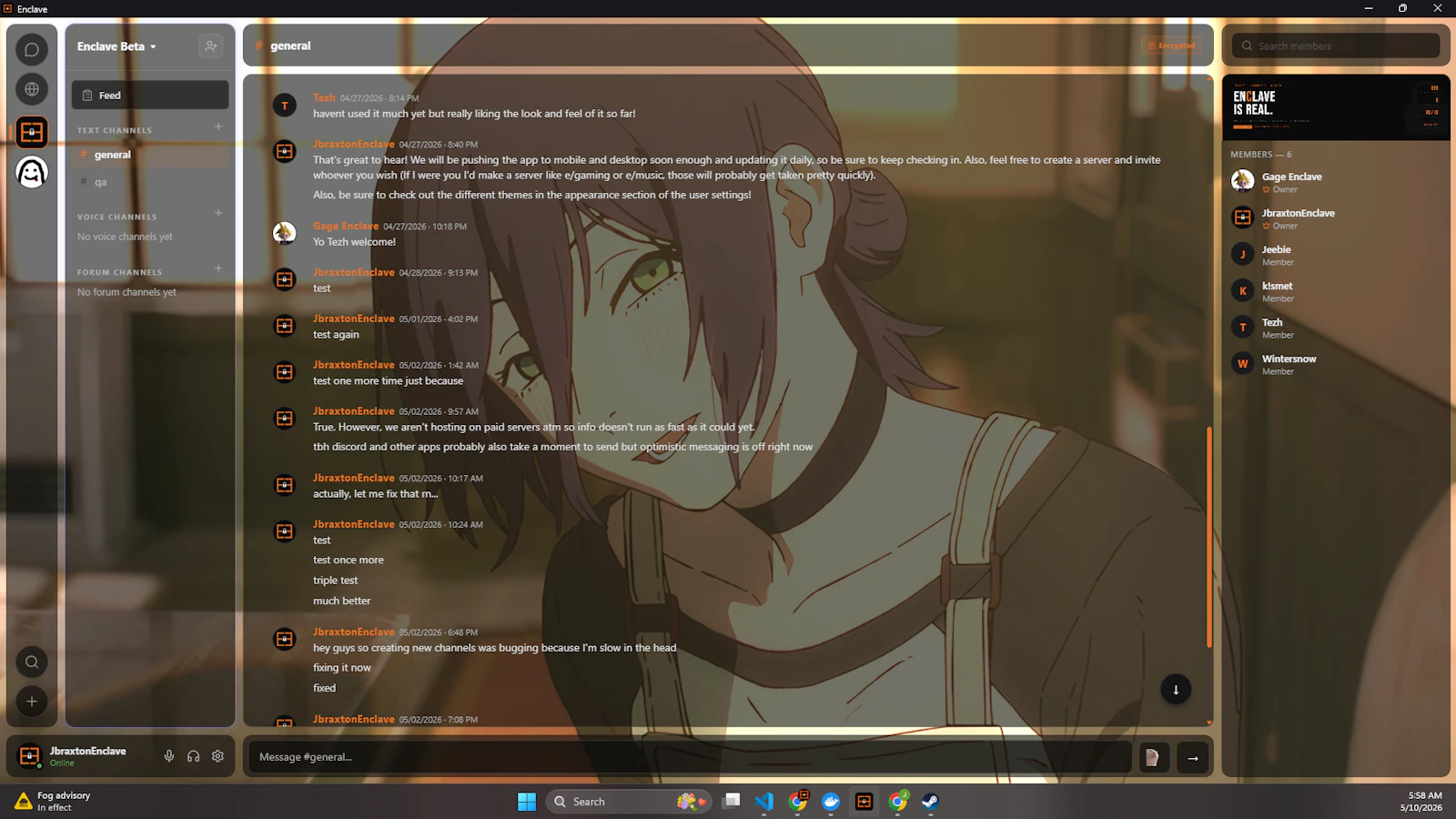Select the Enclave Beta server icon in the sidebar
This screenshot has width=1456, height=819.
click(x=32, y=132)
